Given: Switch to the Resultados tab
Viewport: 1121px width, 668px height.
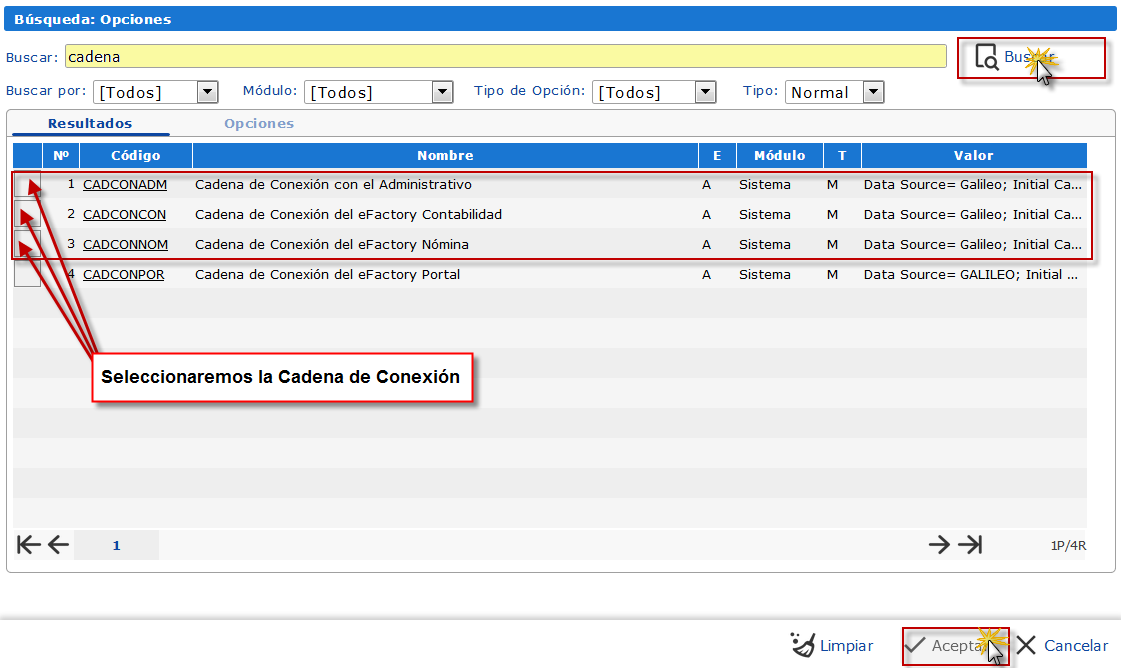Looking at the screenshot, I should tap(90, 123).
